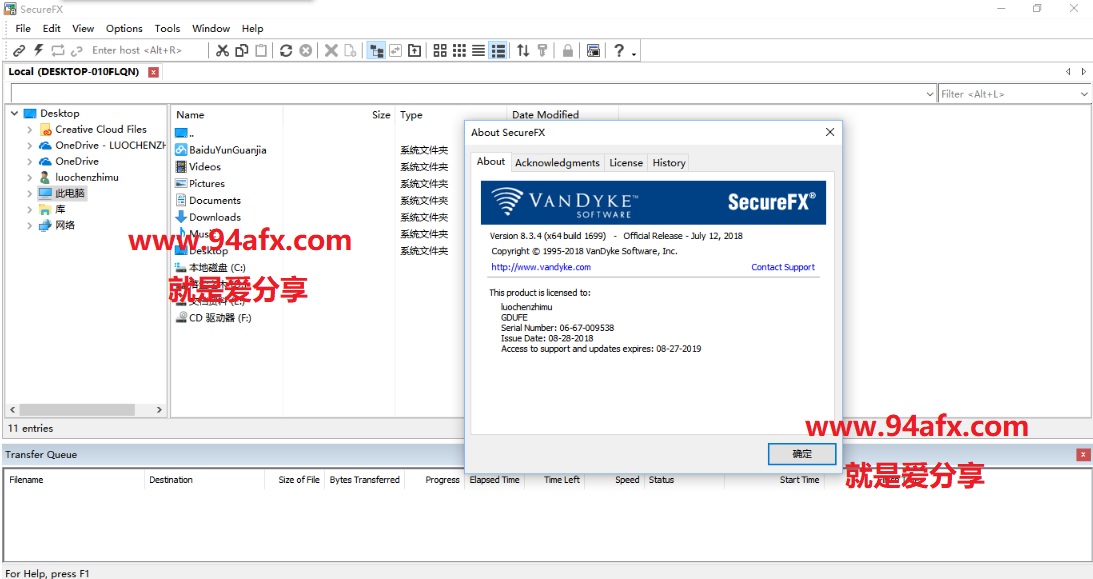Screen dimensions: 1093x579
Task: Click the folder tree horizontal scrollbar
Action: (x=77, y=410)
